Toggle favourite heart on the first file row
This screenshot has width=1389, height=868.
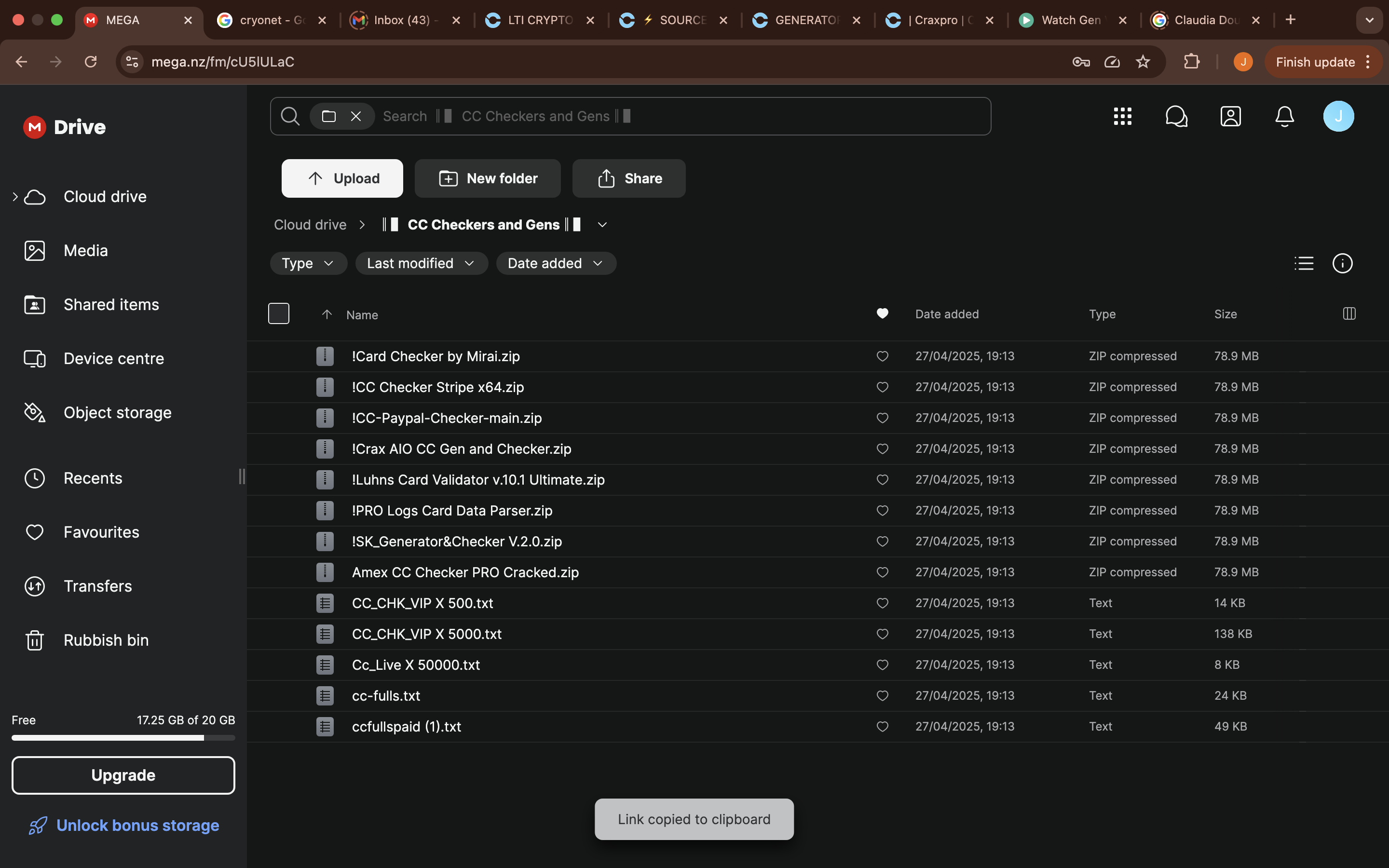point(882,356)
